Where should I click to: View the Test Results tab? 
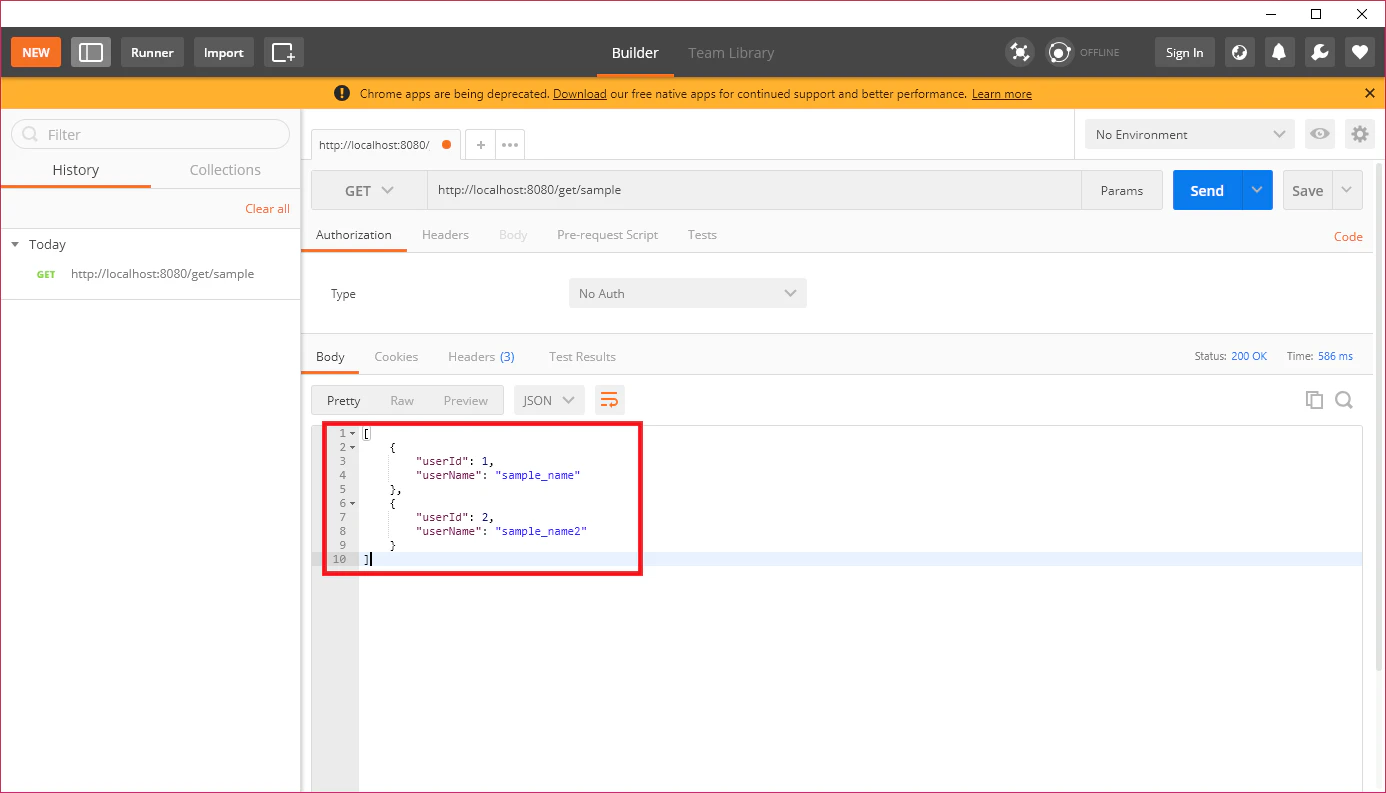582,357
